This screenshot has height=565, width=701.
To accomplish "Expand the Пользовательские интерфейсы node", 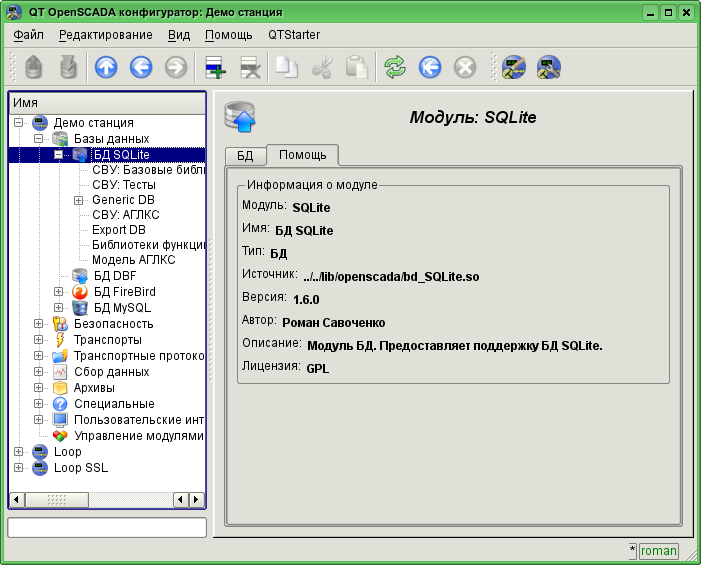I will [38, 420].
